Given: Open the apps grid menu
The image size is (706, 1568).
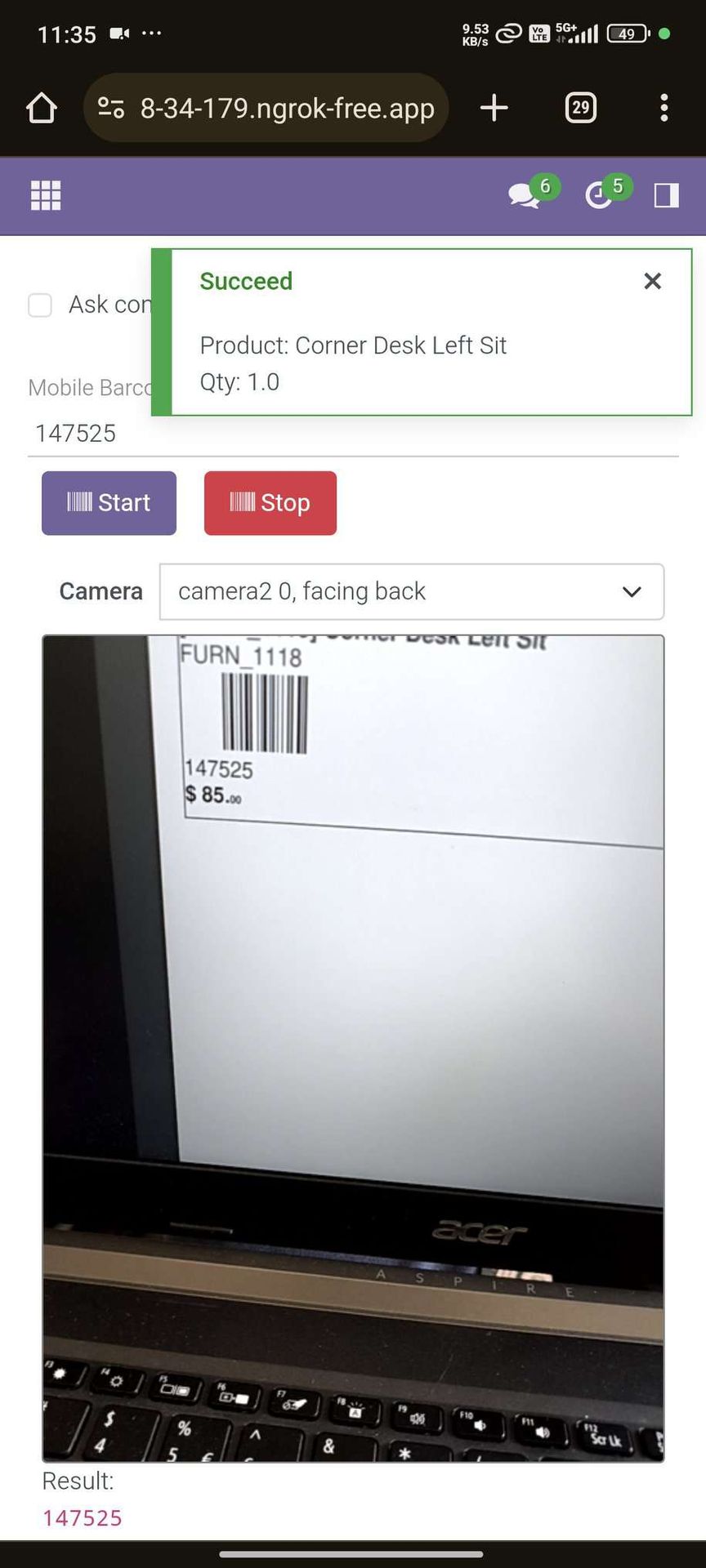Looking at the screenshot, I should coord(46,195).
